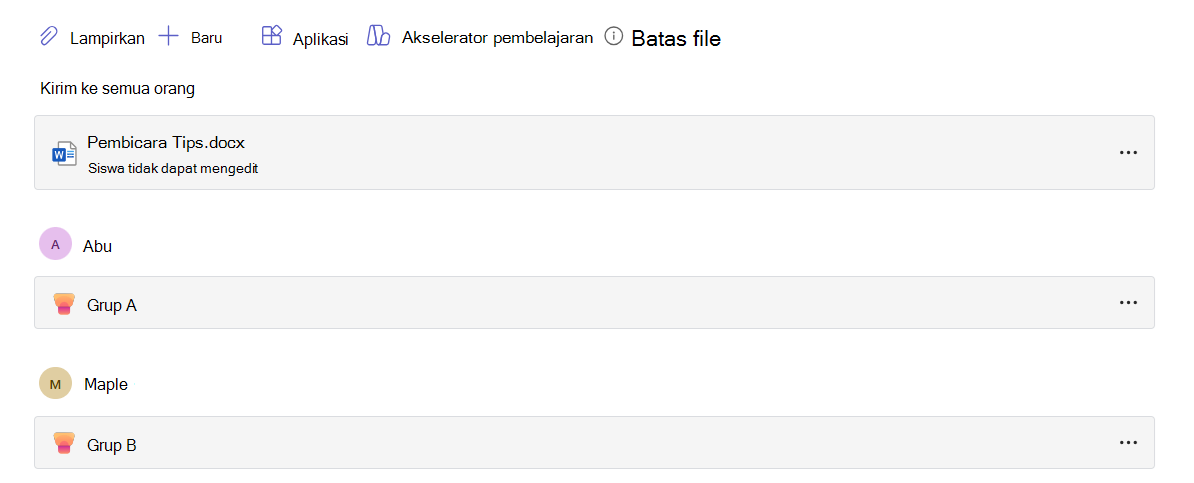Open the Aplikasi grid icon
Screen dimensions: 1194x483
coord(272,37)
